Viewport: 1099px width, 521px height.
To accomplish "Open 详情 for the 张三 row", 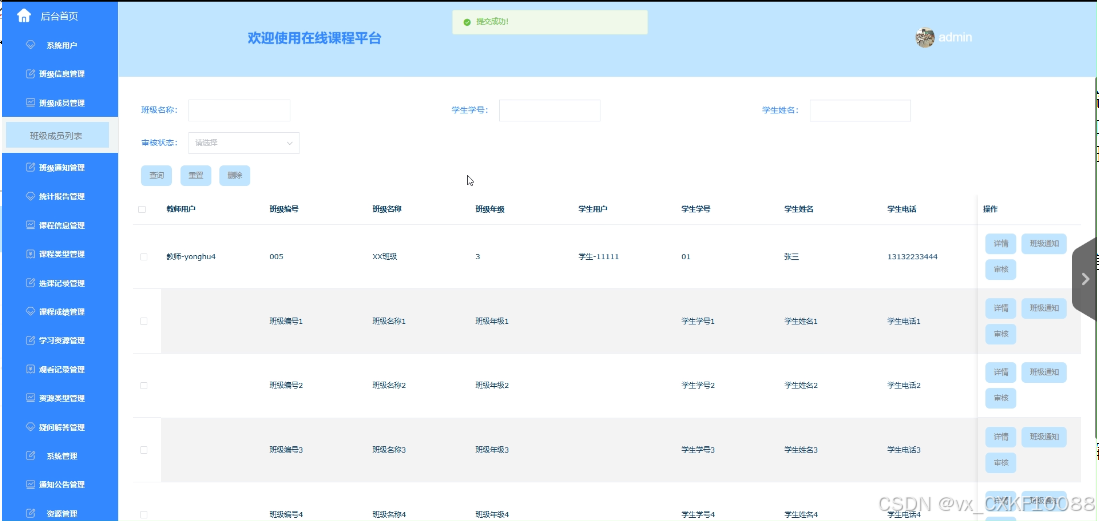I will pyautogui.click(x=1001, y=243).
